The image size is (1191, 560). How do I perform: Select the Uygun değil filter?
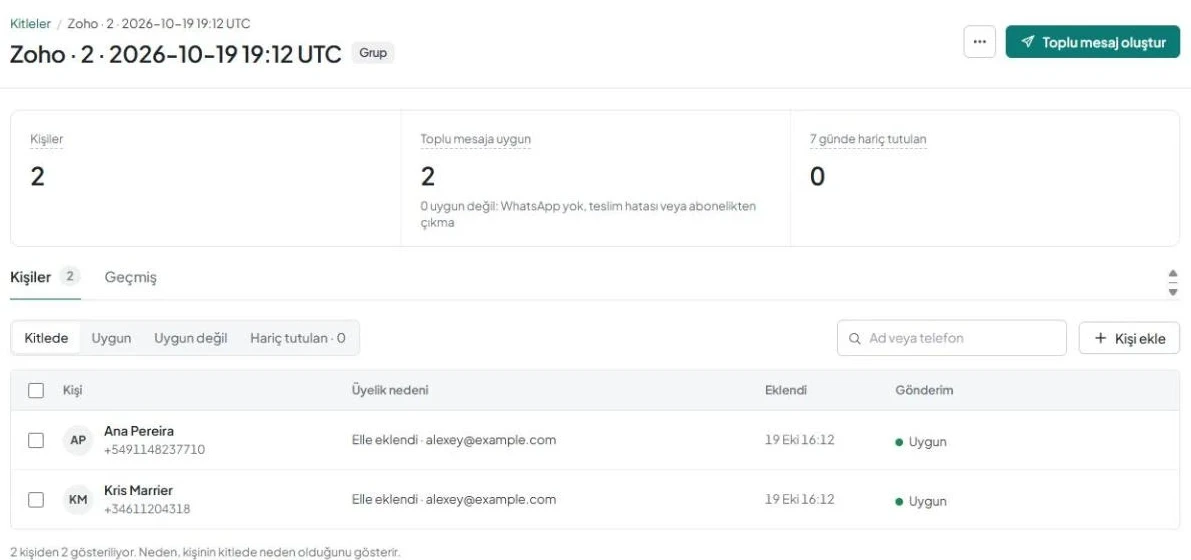coord(191,338)
